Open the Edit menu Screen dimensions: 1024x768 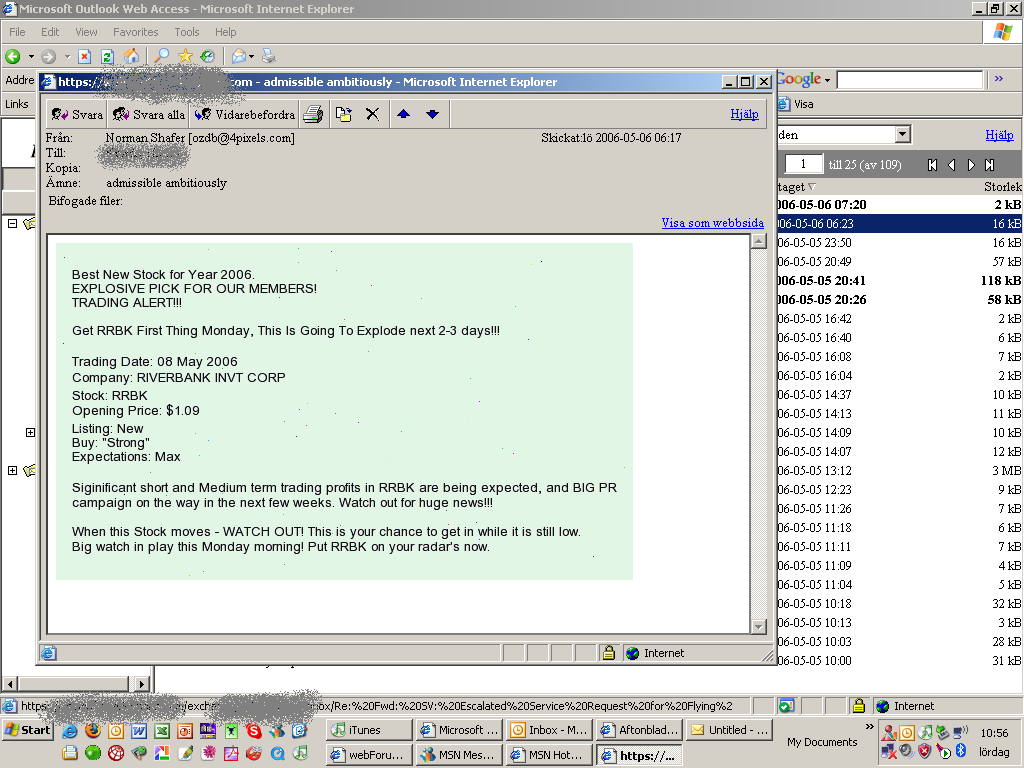pyautogui.click(x=50, y=32)
